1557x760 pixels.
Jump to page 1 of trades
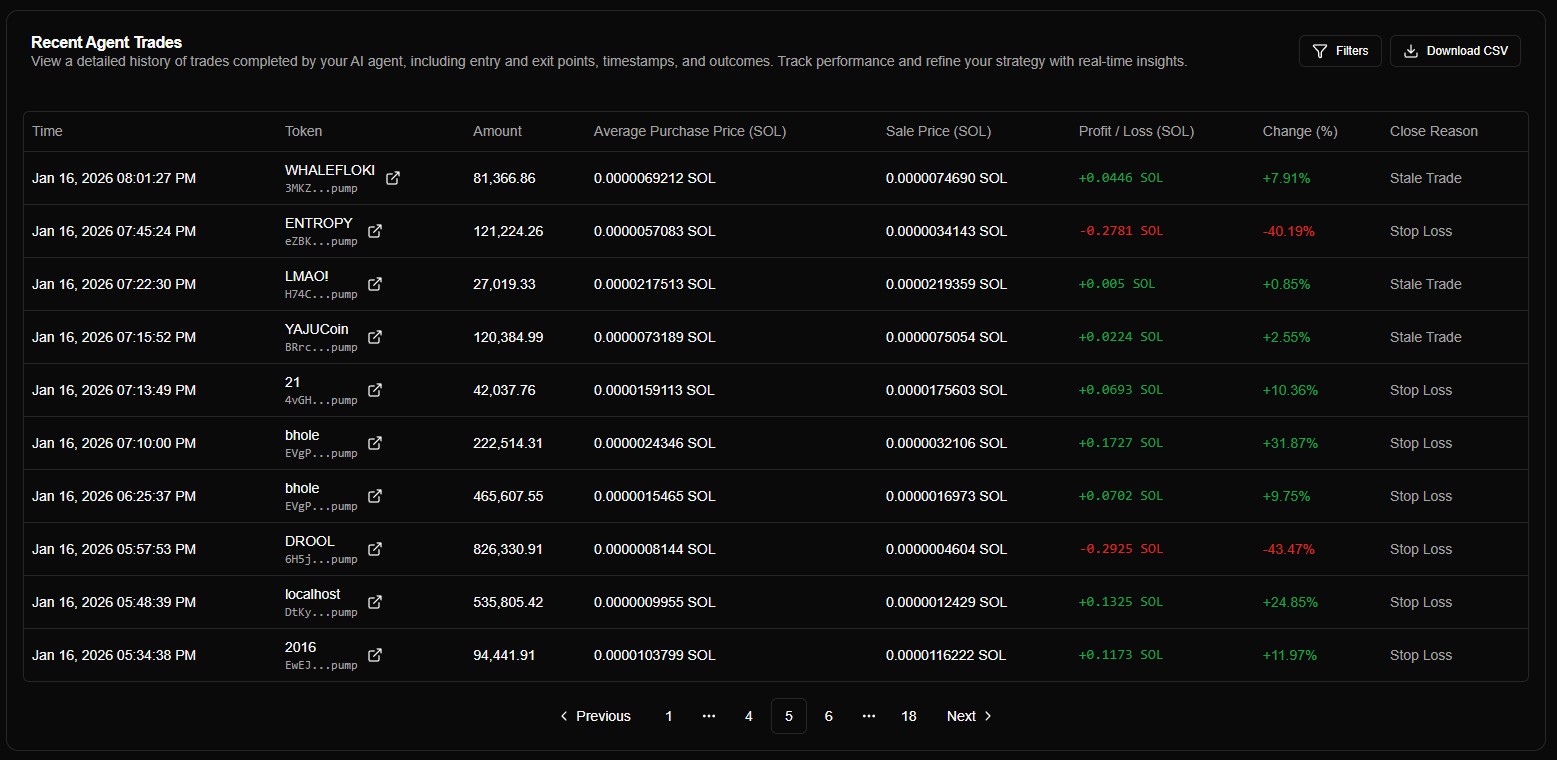[x=669, y=716]
